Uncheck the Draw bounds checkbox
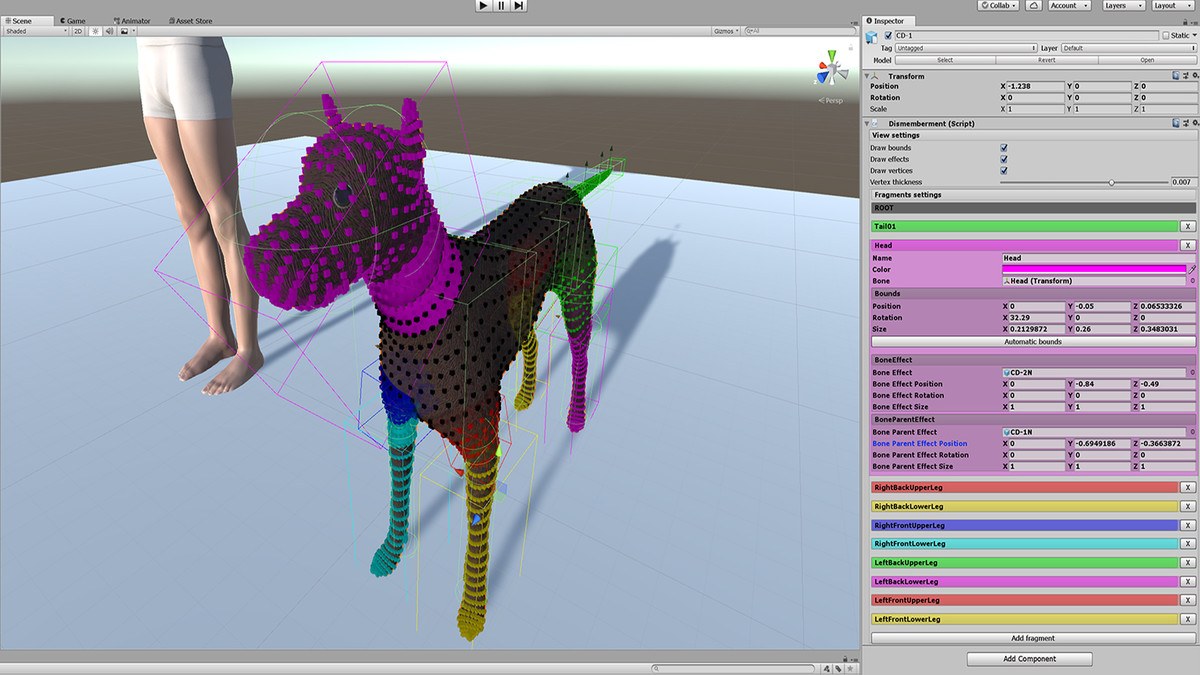1200x675 pixels. pos(1004,148)
